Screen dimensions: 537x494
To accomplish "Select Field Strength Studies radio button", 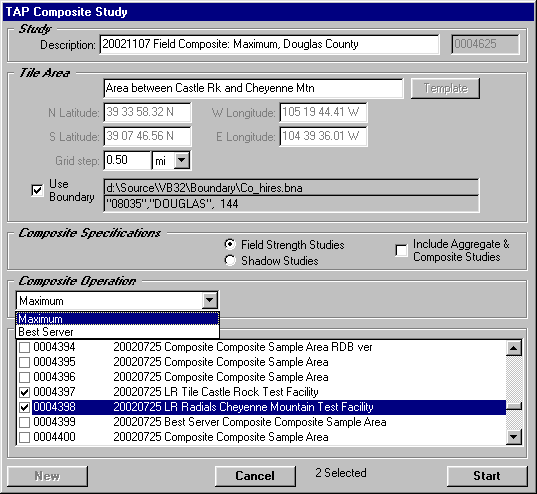I will coord(230,244).
